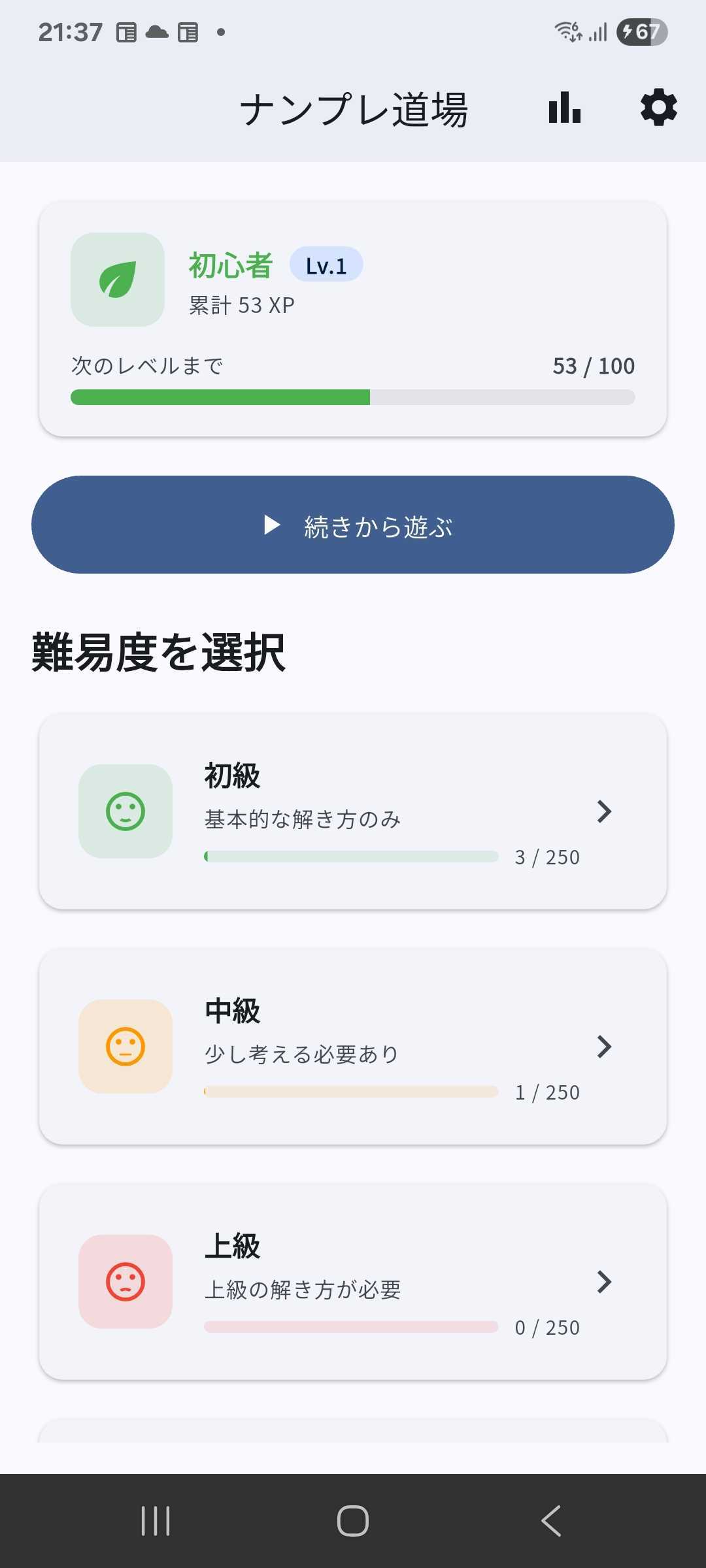The image size is (706, 1568).
Task: Open 上級 using the right chevron
Action: click(x=605, y=1282)
